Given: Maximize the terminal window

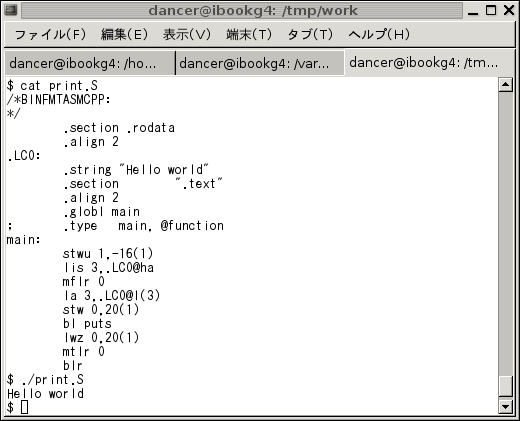Looking at the screenshot, I should pyautogui.click(x=491, y=11).
